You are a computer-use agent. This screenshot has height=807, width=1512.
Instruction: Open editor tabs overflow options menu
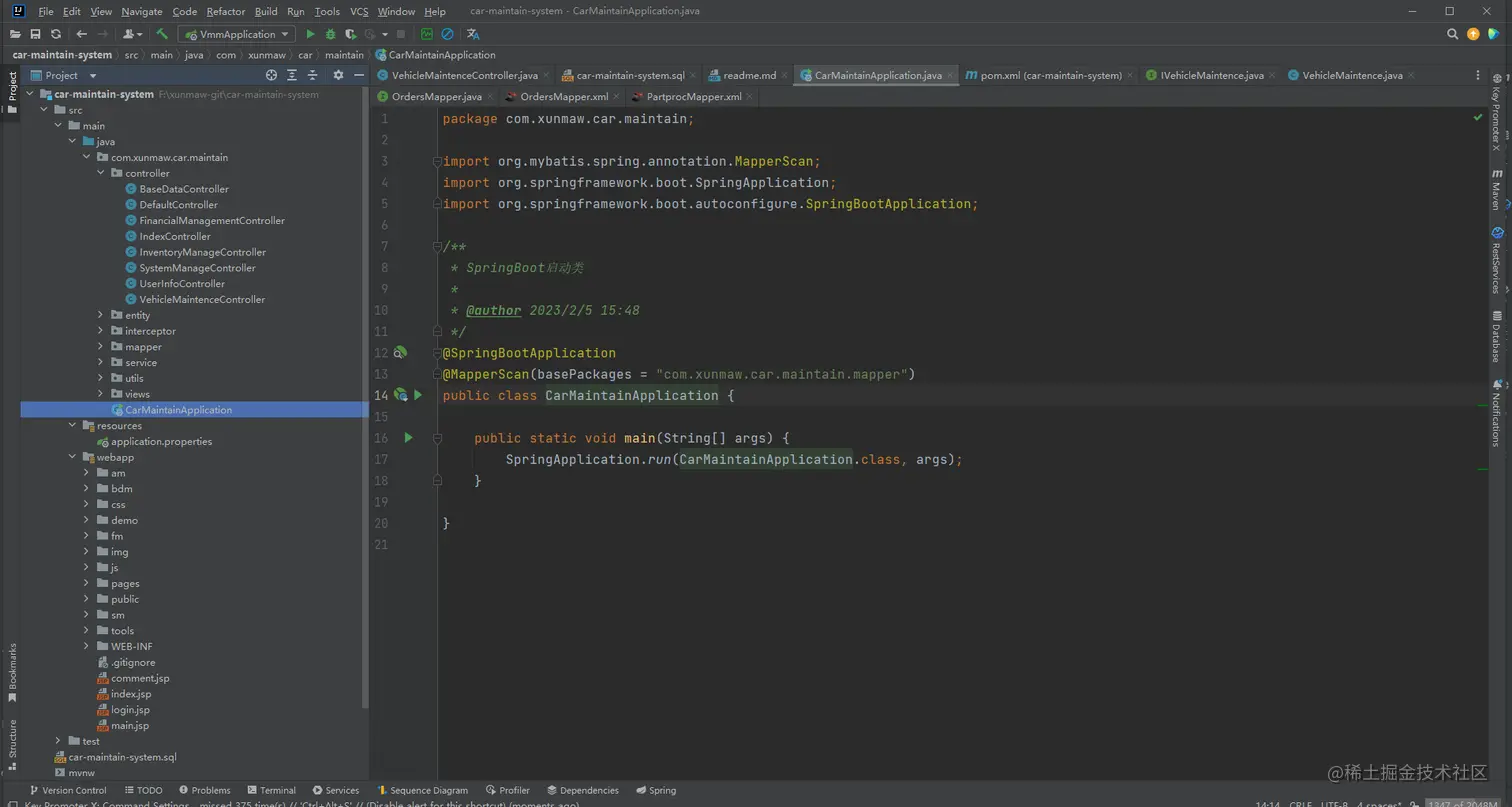[x=1478, y=75]
